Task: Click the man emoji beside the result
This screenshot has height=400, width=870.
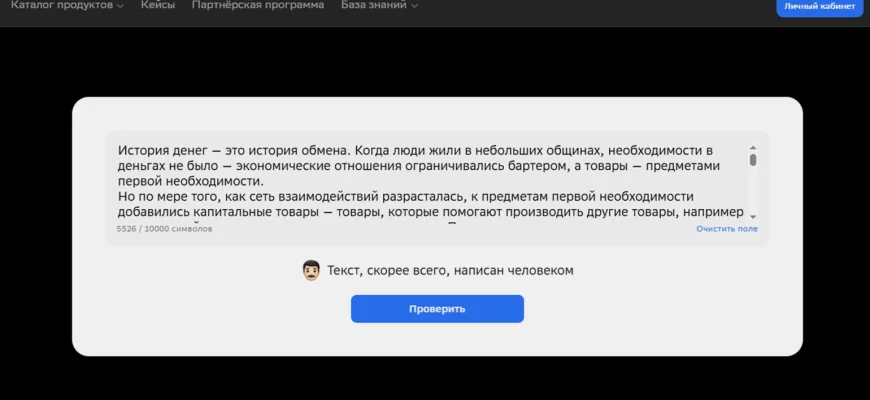Action: click(x=311, y=271)
